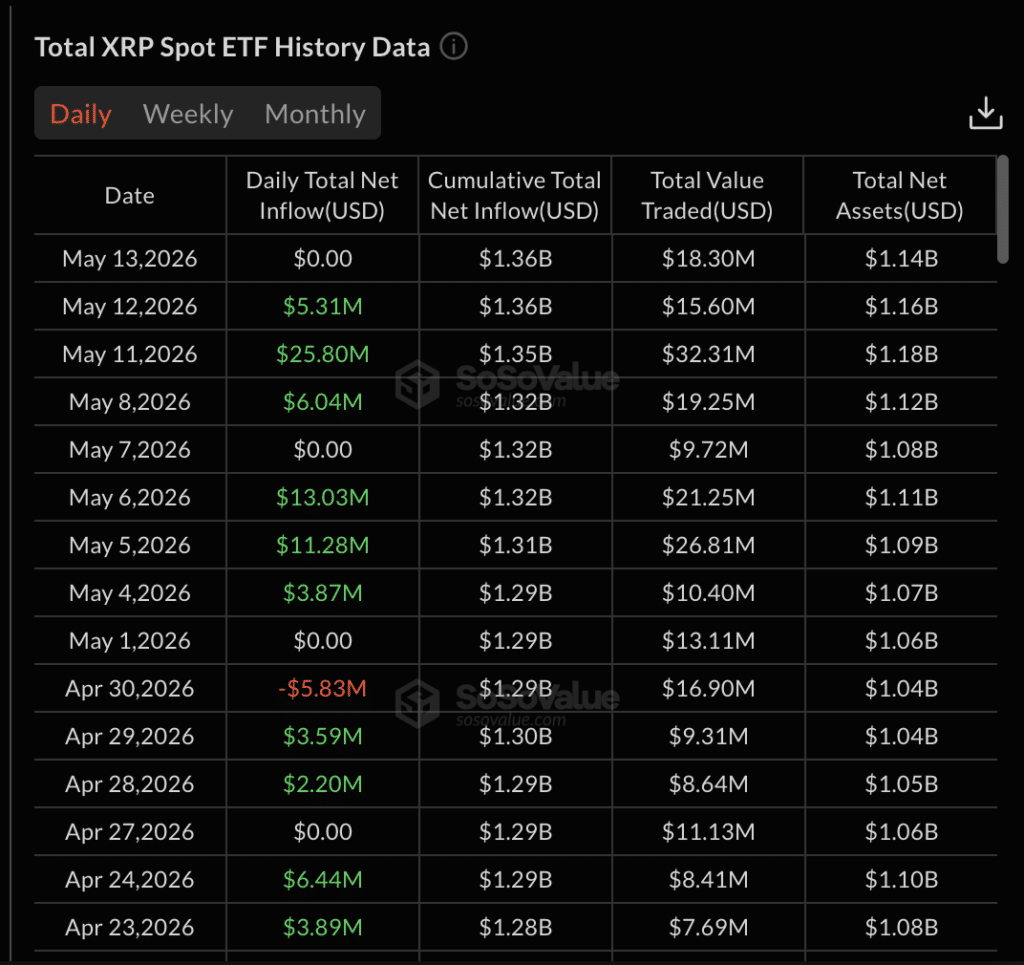The image size is (1024, 965).
Task: Switch to the Weekly tab
Action: pyautogui.click(x=188, y=114)
